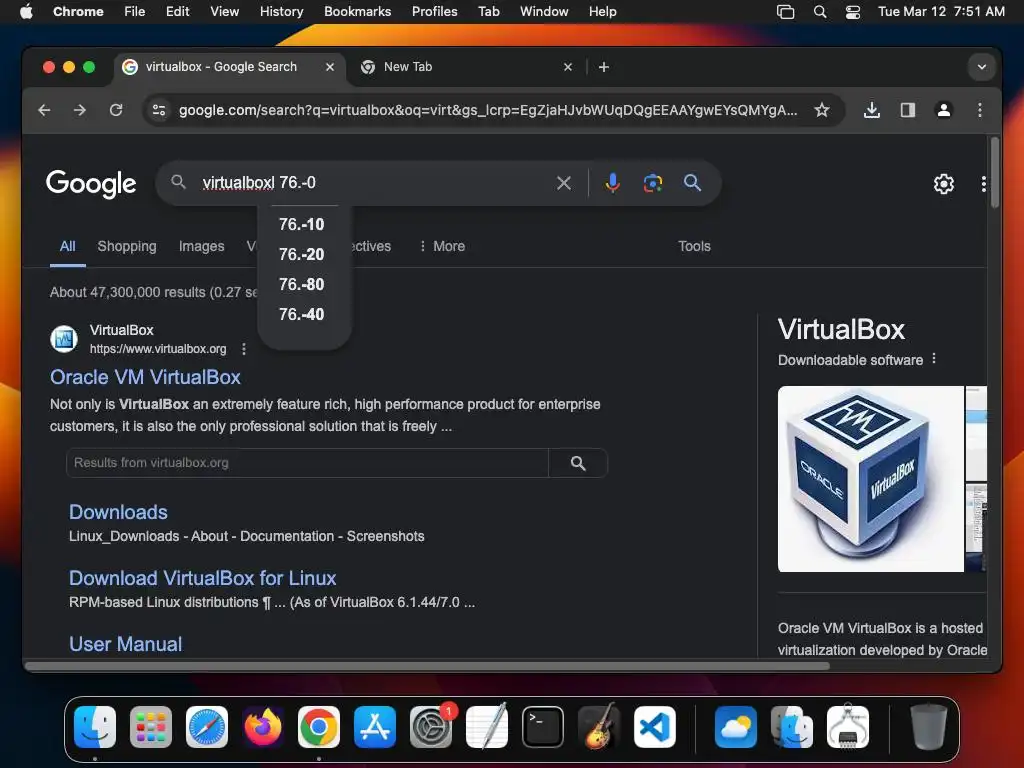
Task: Open Chrome downloads icon
Action: (871, 110)
